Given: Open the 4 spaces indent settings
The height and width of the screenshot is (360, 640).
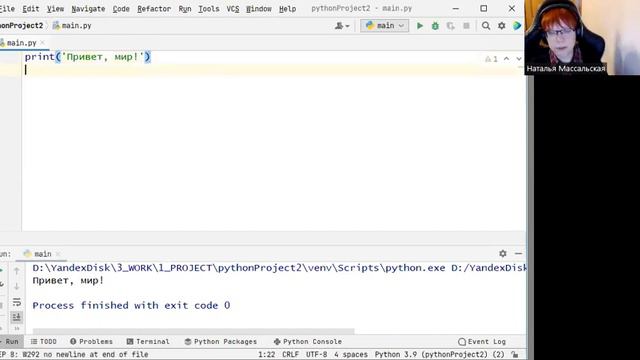Looking at the screenshot, I should click(x=351, y=354).
